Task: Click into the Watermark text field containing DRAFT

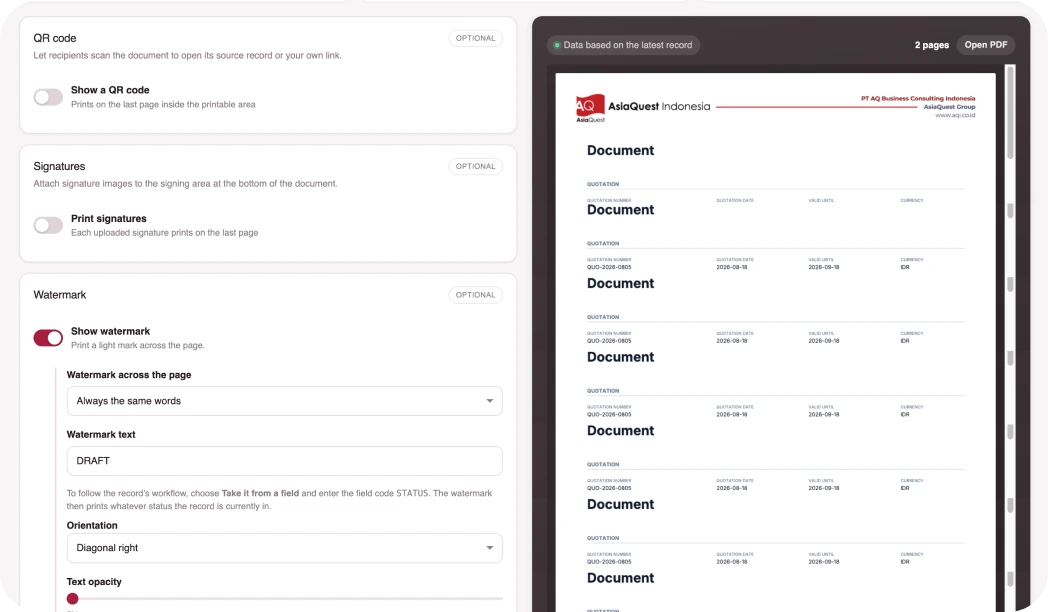Action: click(x=284, y=461)
